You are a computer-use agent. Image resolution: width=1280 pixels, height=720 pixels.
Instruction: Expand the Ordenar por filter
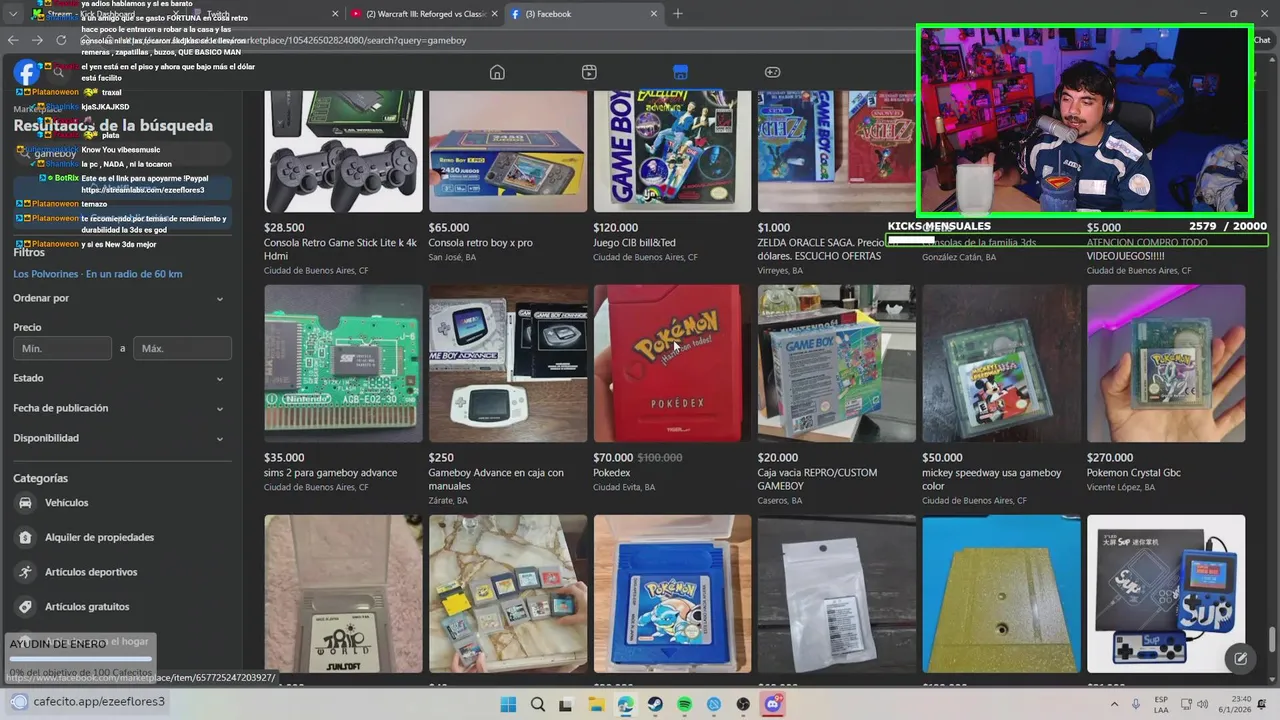(x=121, y=298)
